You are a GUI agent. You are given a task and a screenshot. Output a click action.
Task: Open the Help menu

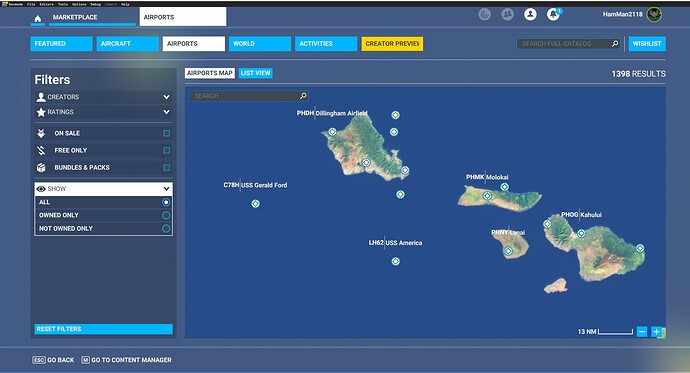pyautogui.click(x=125, y=4)
